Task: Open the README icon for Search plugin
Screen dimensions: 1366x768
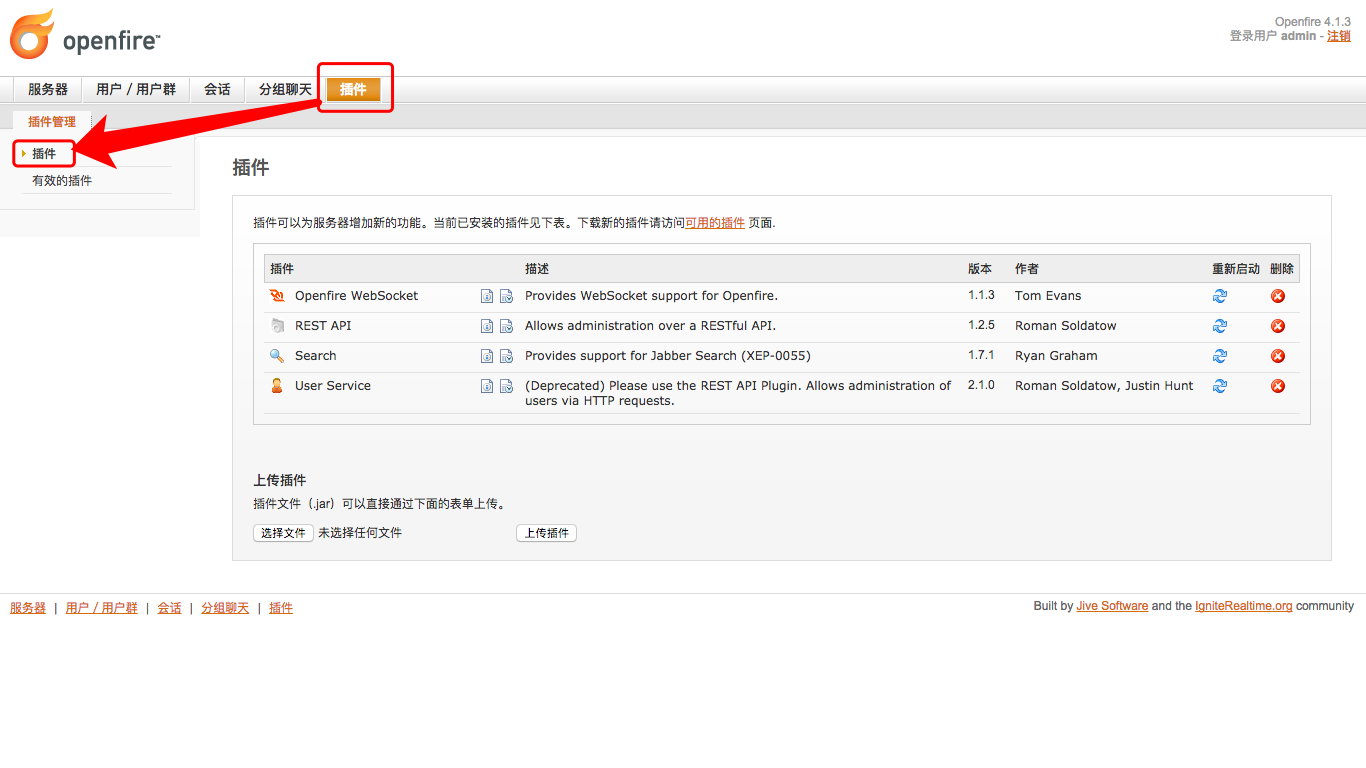Action: 487,356
